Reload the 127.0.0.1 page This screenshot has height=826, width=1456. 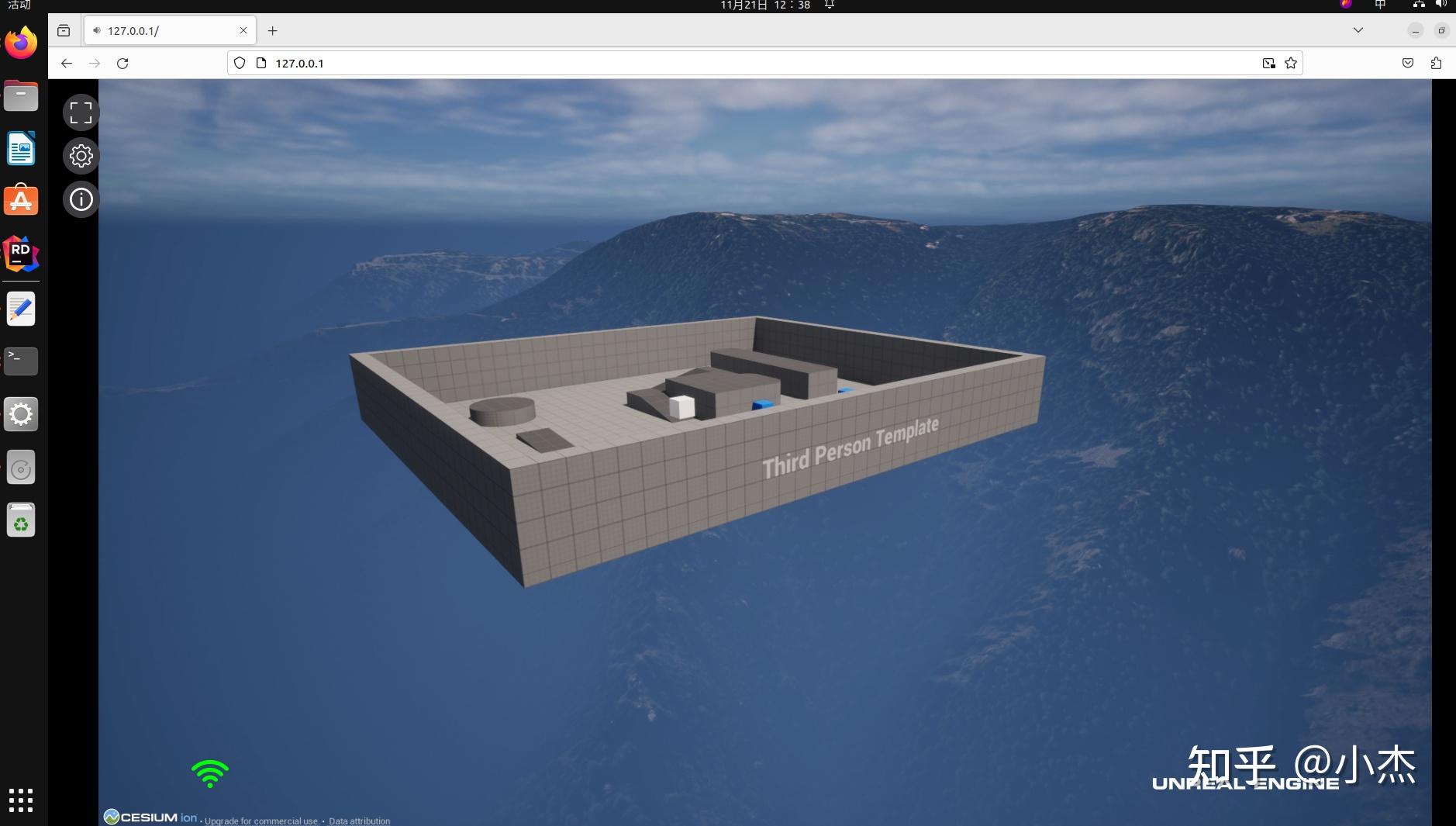pos(123,63)
